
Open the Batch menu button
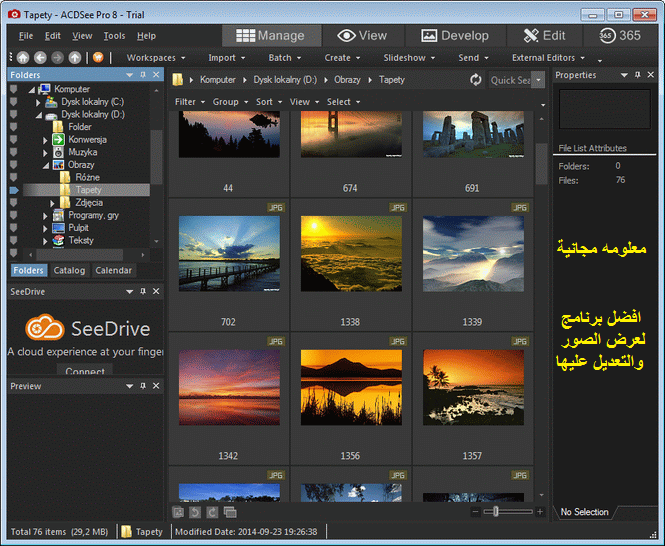[285, 58]
